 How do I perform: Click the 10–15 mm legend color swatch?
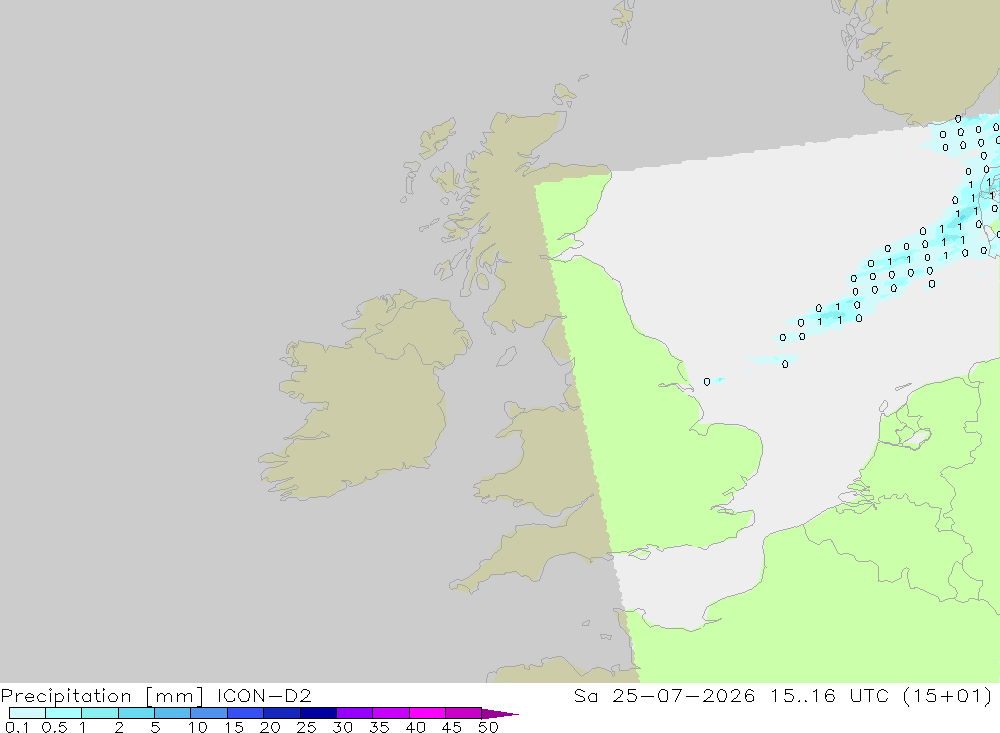[209, 713]
